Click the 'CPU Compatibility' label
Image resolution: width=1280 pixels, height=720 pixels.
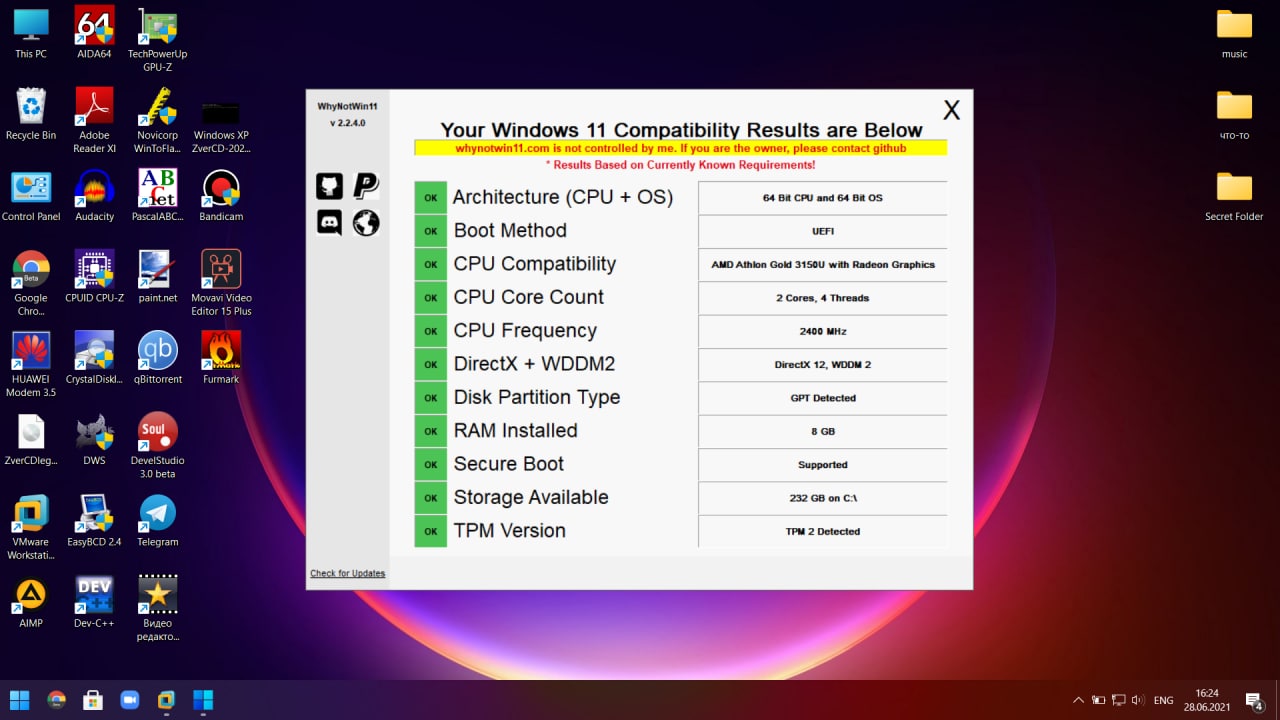click(535, 264)
